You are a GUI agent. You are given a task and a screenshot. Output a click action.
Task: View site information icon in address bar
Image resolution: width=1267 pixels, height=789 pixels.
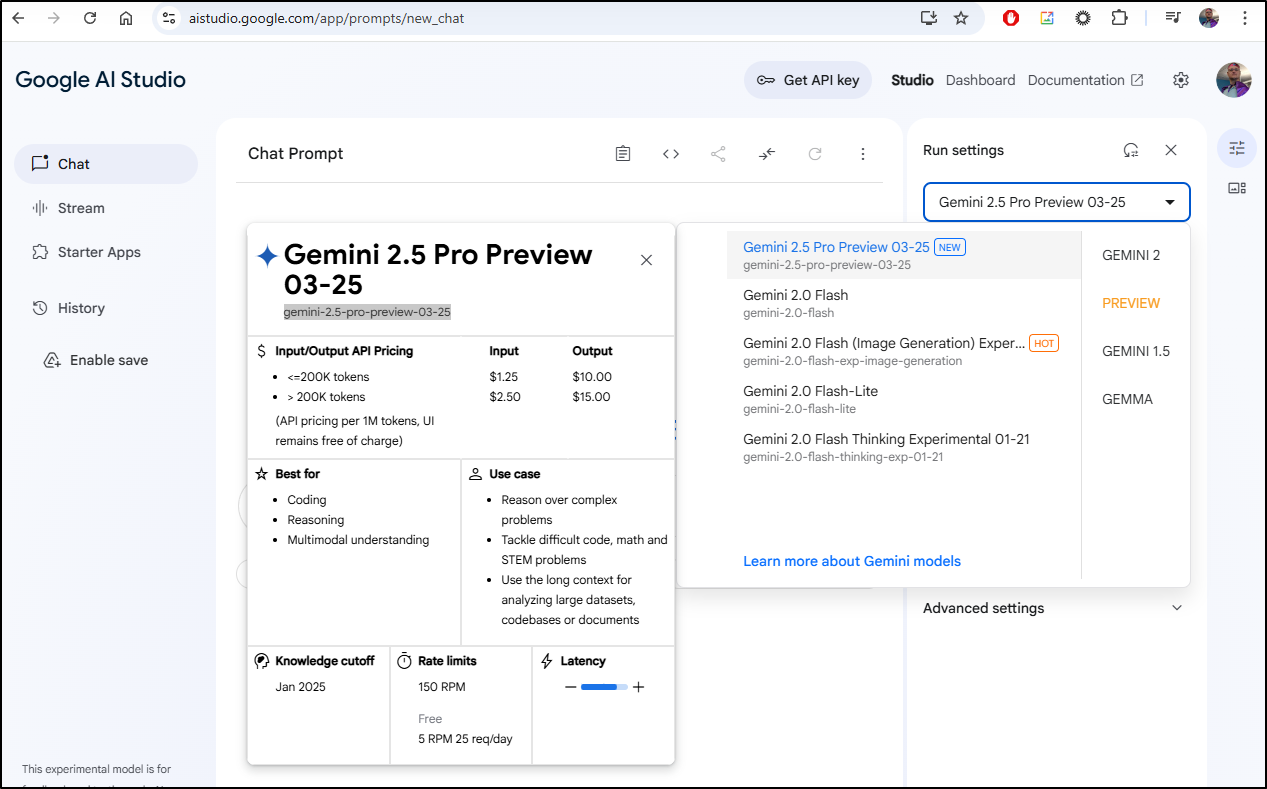tap(168, 18)
